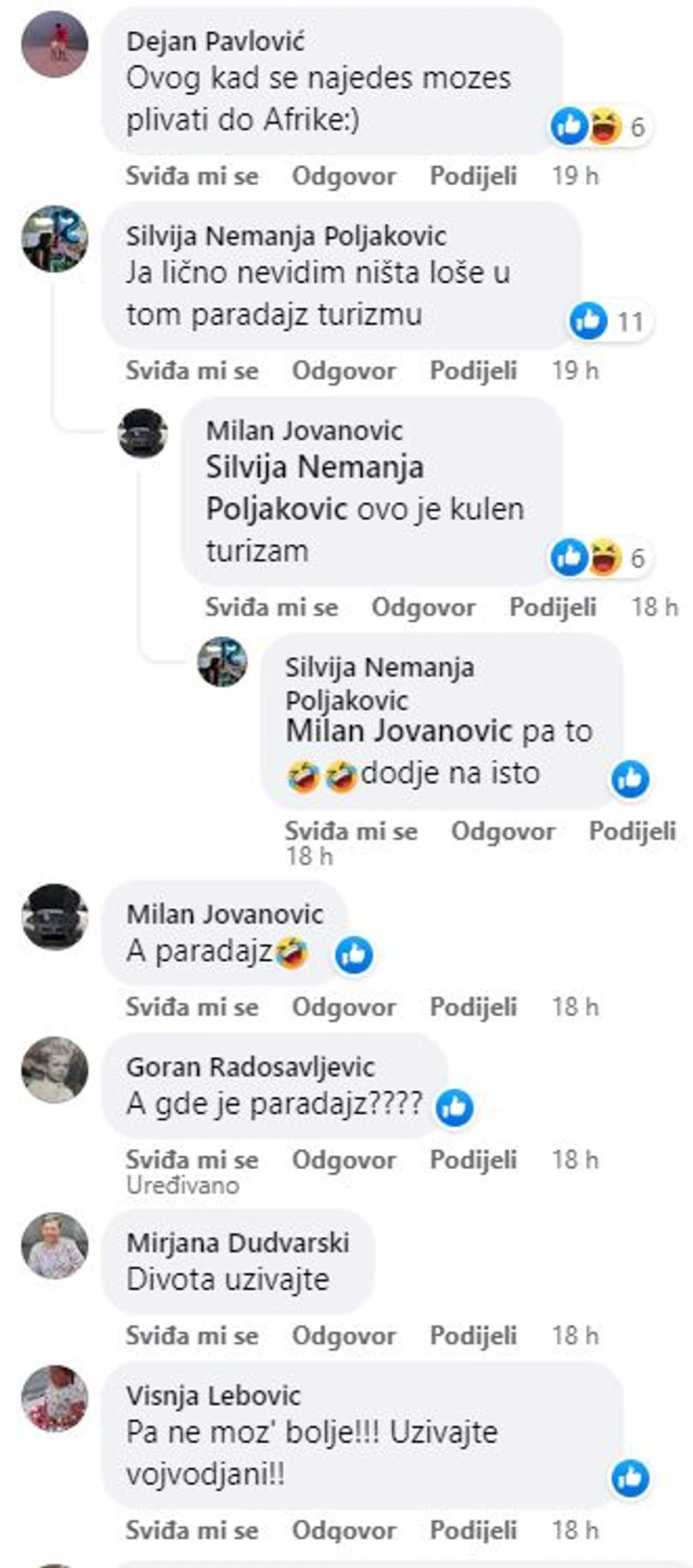
Task: Click like reaction on 'A paradajz' comment
Action: click(355, 955)
